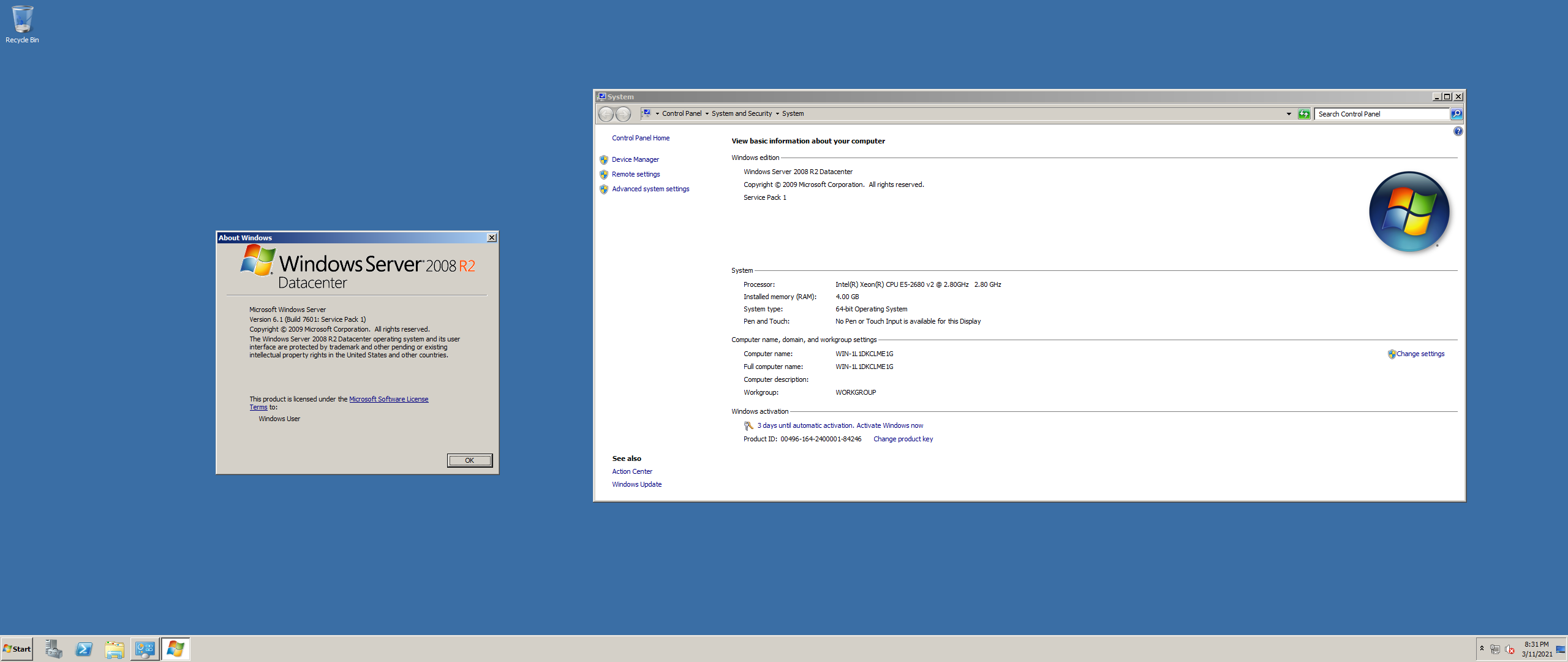Open Windows Explorer from the taskbar
Viewport: 1568px width, 662px height.
[x=115, y=649]
